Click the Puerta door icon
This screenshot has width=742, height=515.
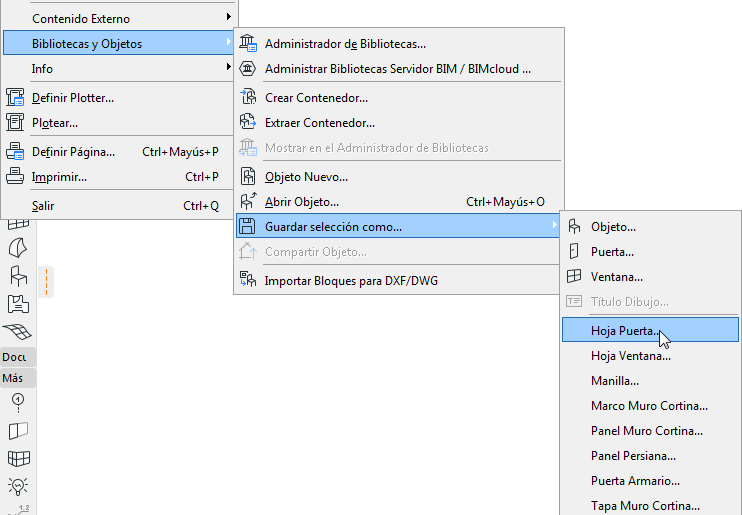tap(574, 251)
